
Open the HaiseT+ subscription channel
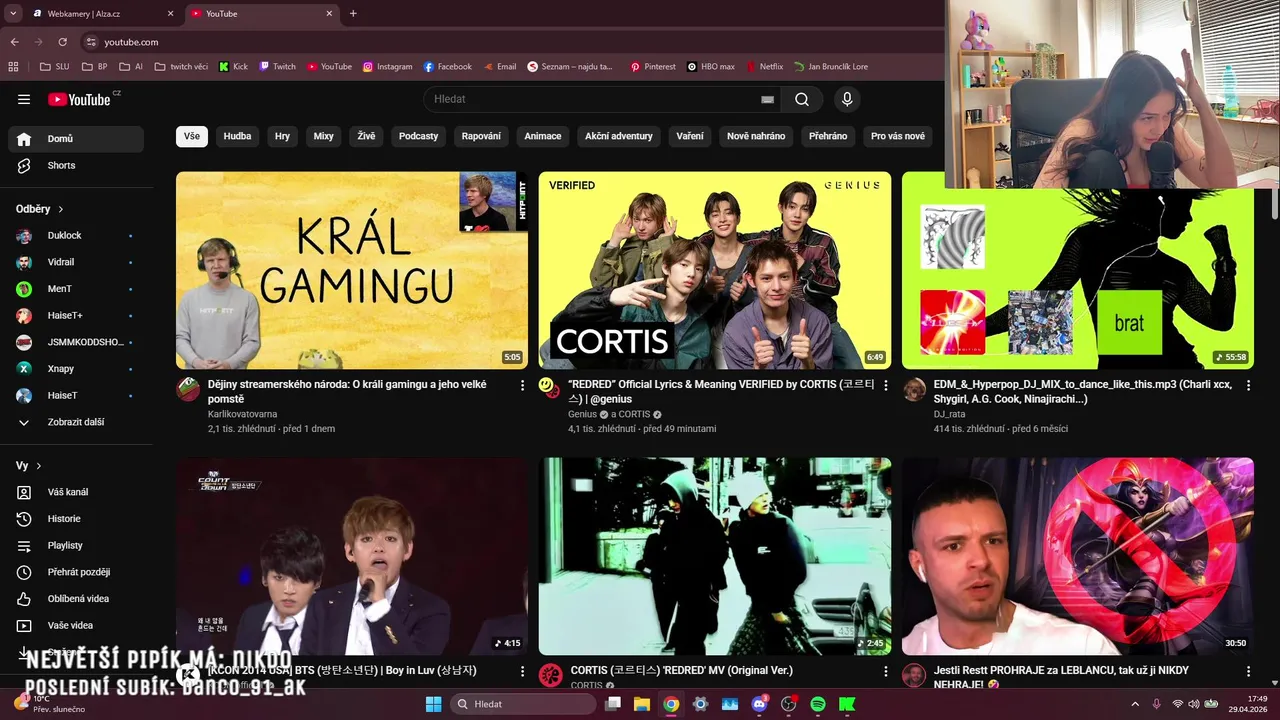76,315
